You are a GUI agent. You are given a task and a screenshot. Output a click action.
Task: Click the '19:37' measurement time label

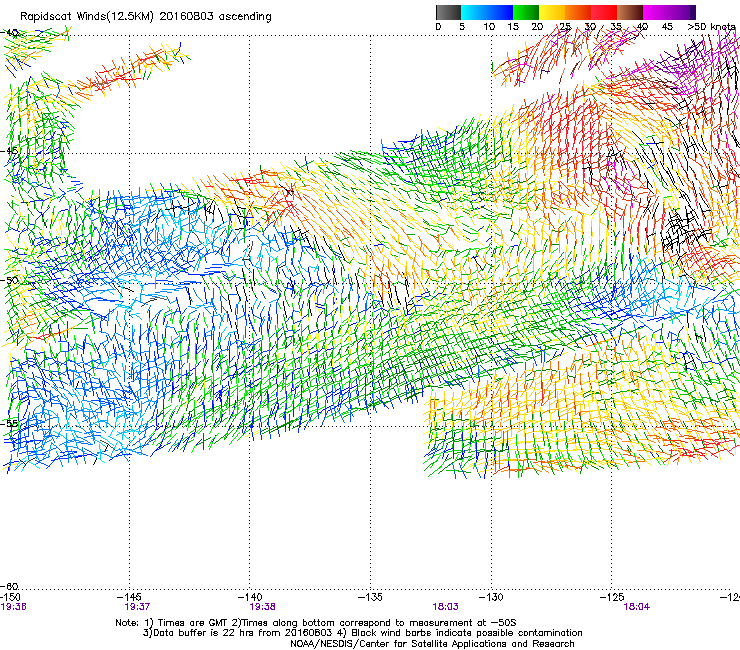pos(137,607)
